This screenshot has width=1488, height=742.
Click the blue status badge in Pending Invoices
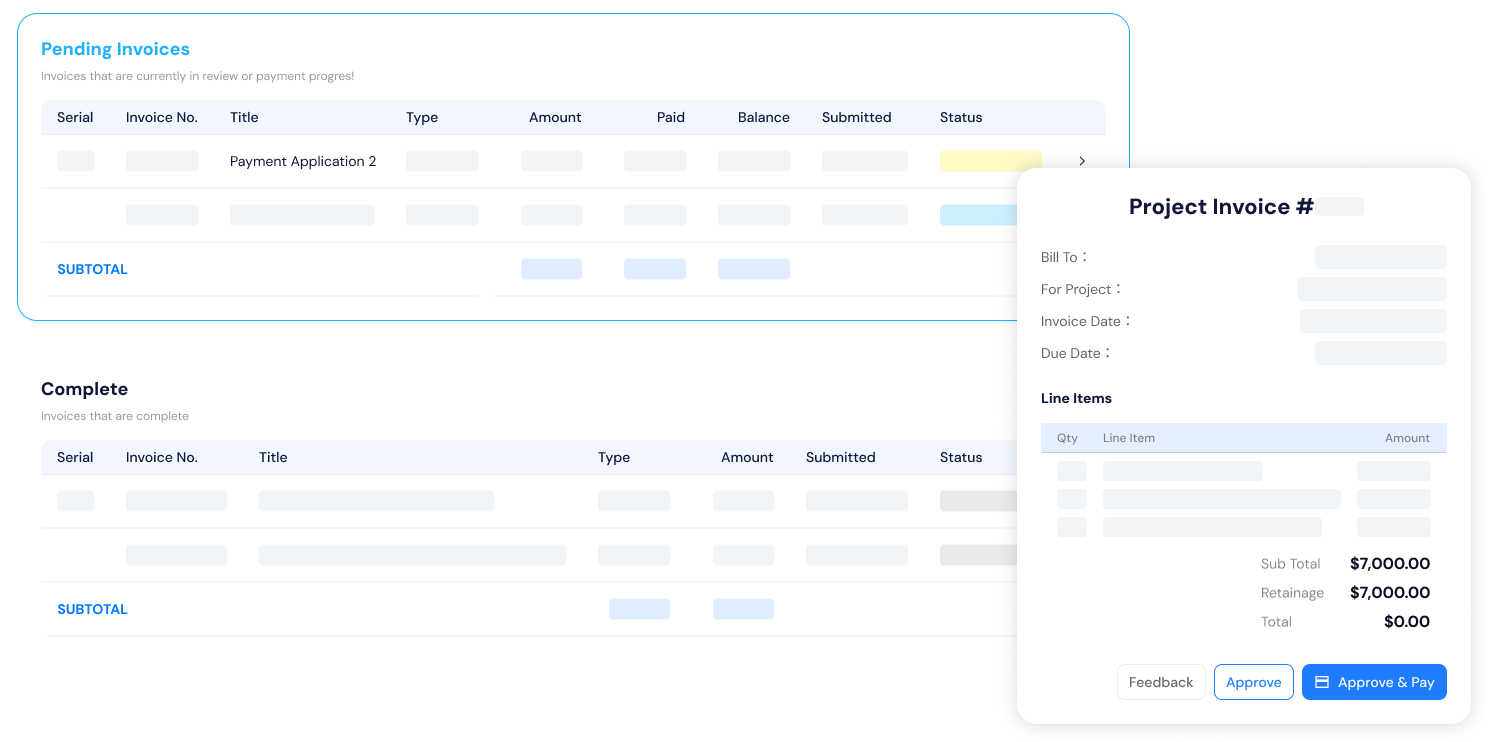coord(978,215)
